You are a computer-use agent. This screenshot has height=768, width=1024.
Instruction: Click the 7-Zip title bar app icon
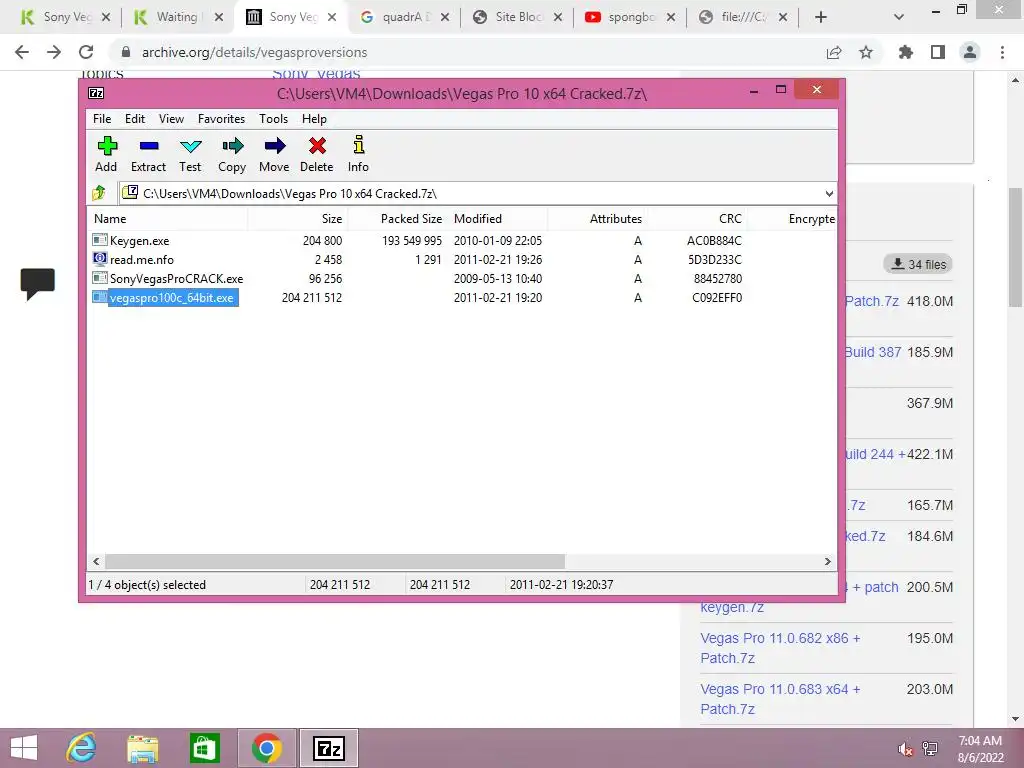pos(96,93)
